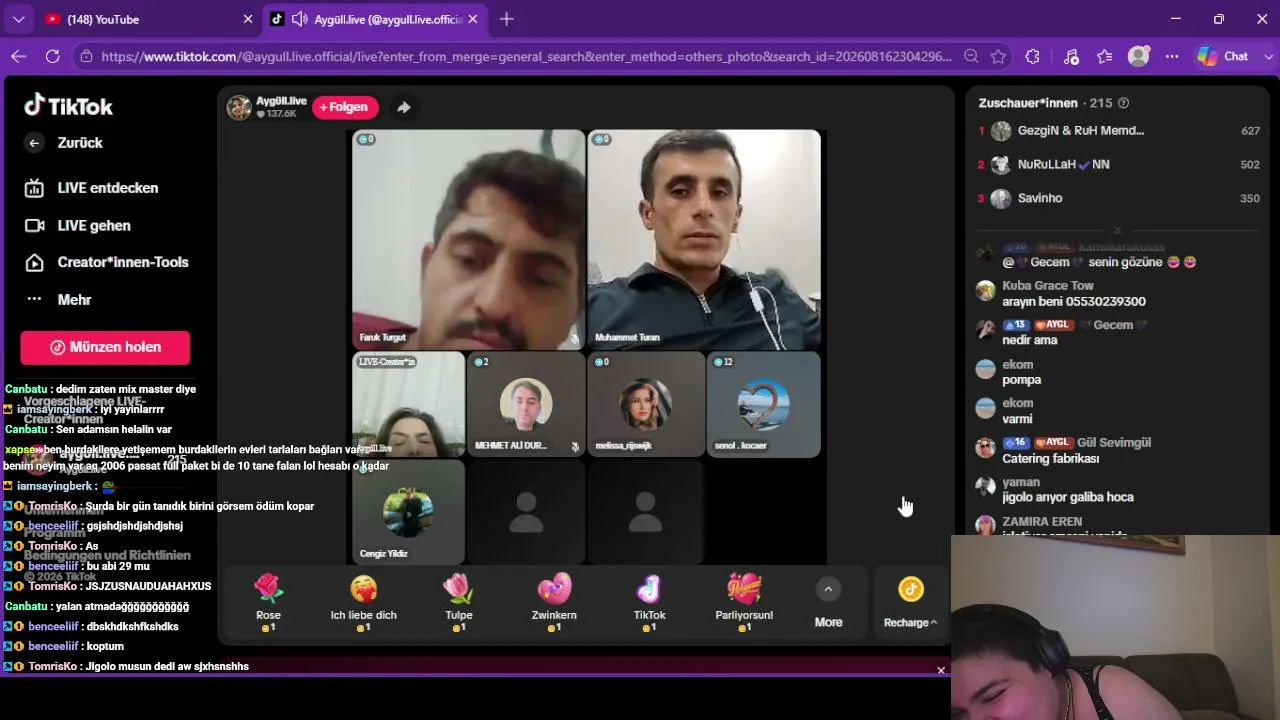Image resolution: width=1280 pixels, height=720 pixels.
Task: Open the media control music icon
Action: pyautogui.click(x=1070, y=57)
